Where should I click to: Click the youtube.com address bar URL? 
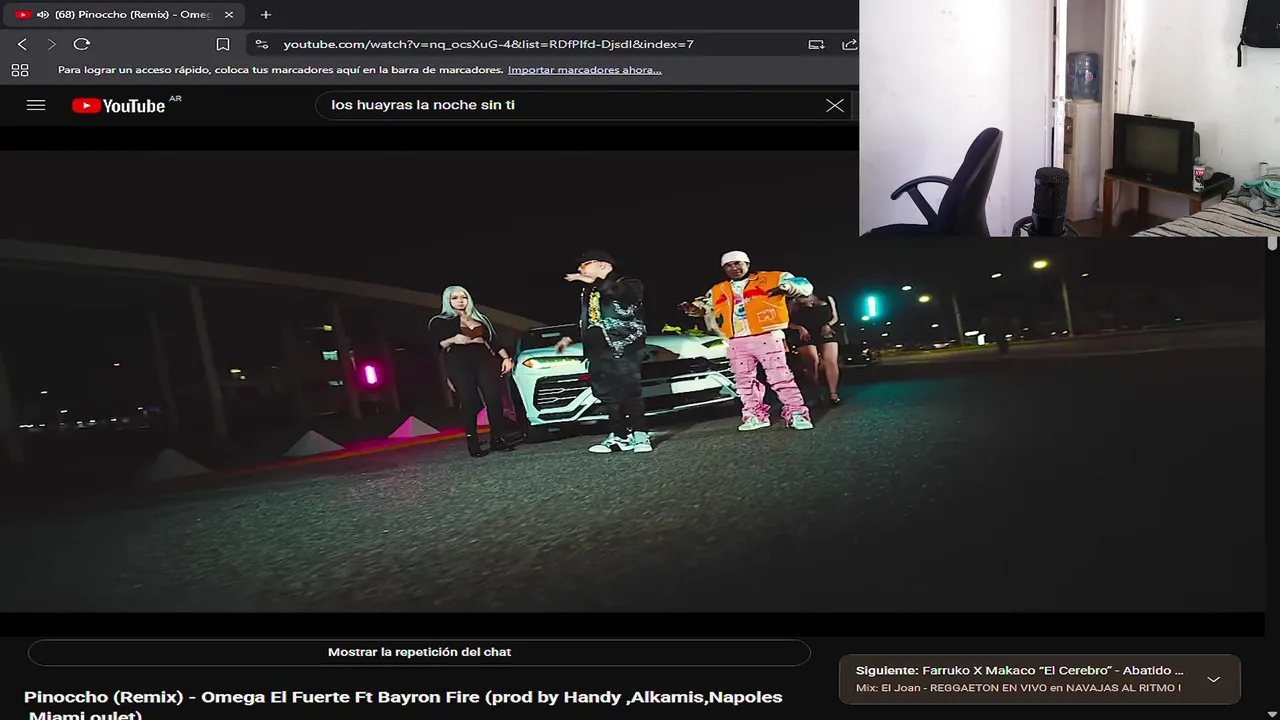click(x=488, y=44)
